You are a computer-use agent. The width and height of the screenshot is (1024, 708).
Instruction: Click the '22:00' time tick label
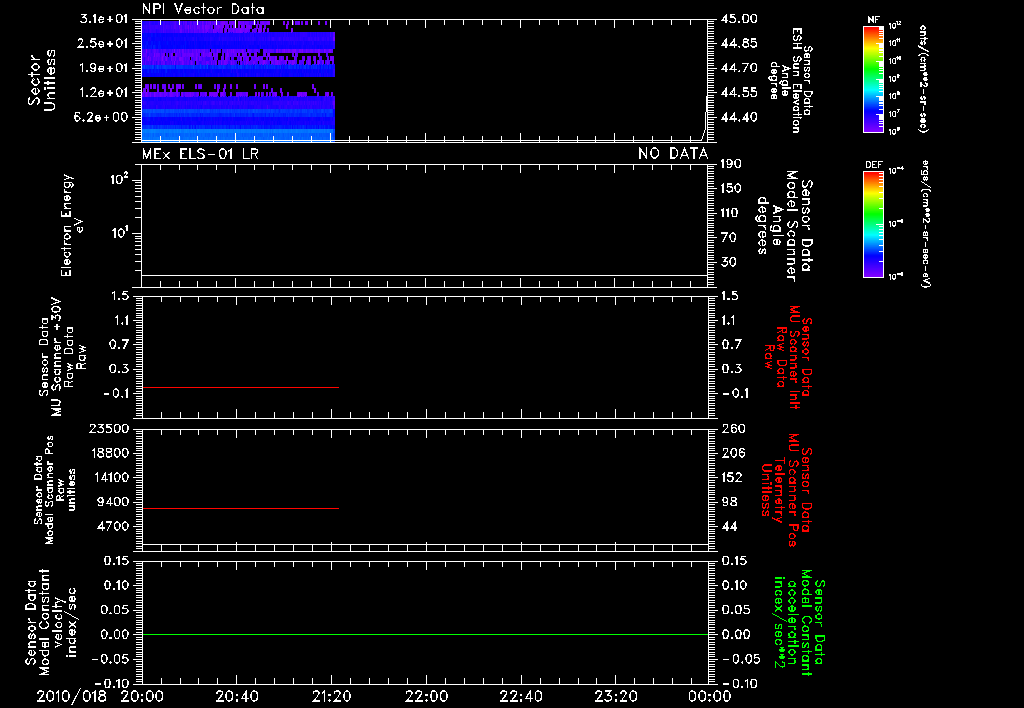426,696
